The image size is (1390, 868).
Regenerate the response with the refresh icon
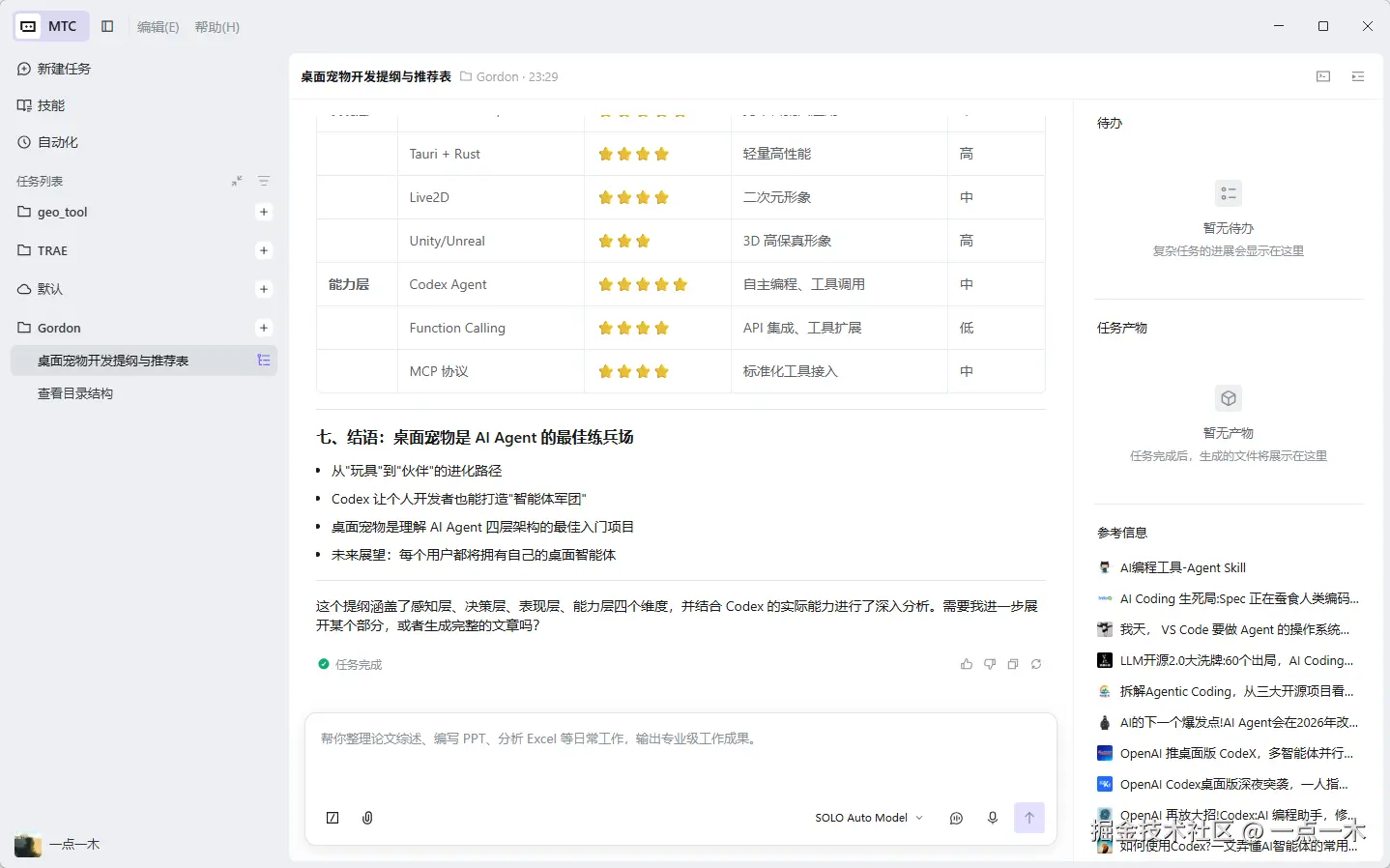click(1036, 664)
